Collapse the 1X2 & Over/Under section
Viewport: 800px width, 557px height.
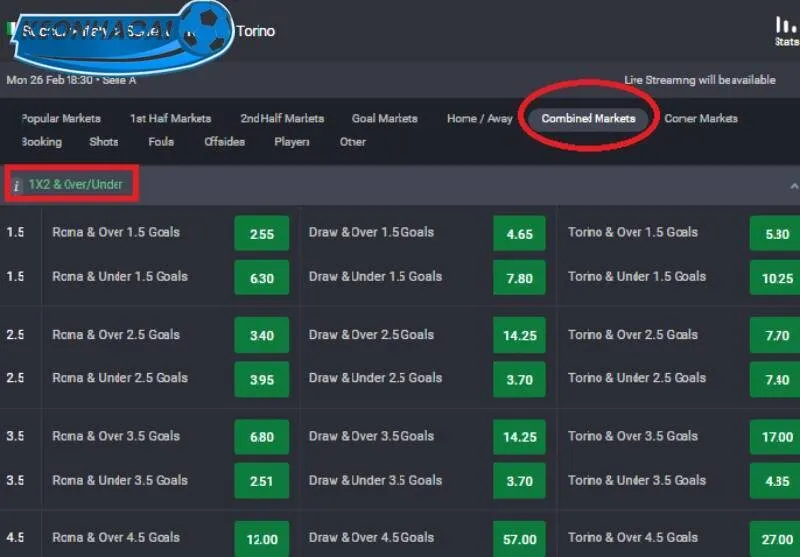coord(793,186)
